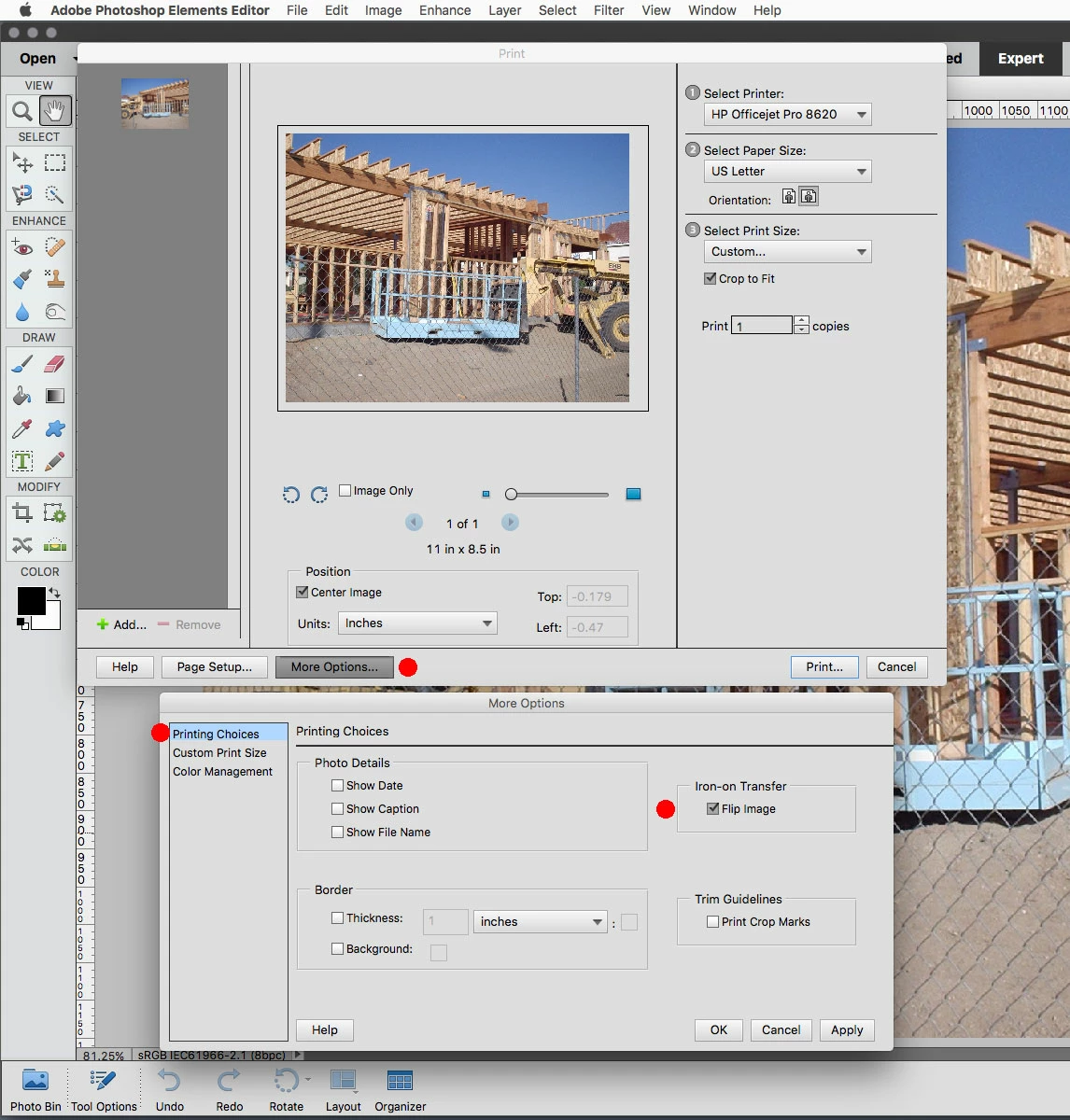The height and width of the screenshot is (1120, 1070).
Task: Open the Custom print size dropdown
Action: [x=787, y=251]
